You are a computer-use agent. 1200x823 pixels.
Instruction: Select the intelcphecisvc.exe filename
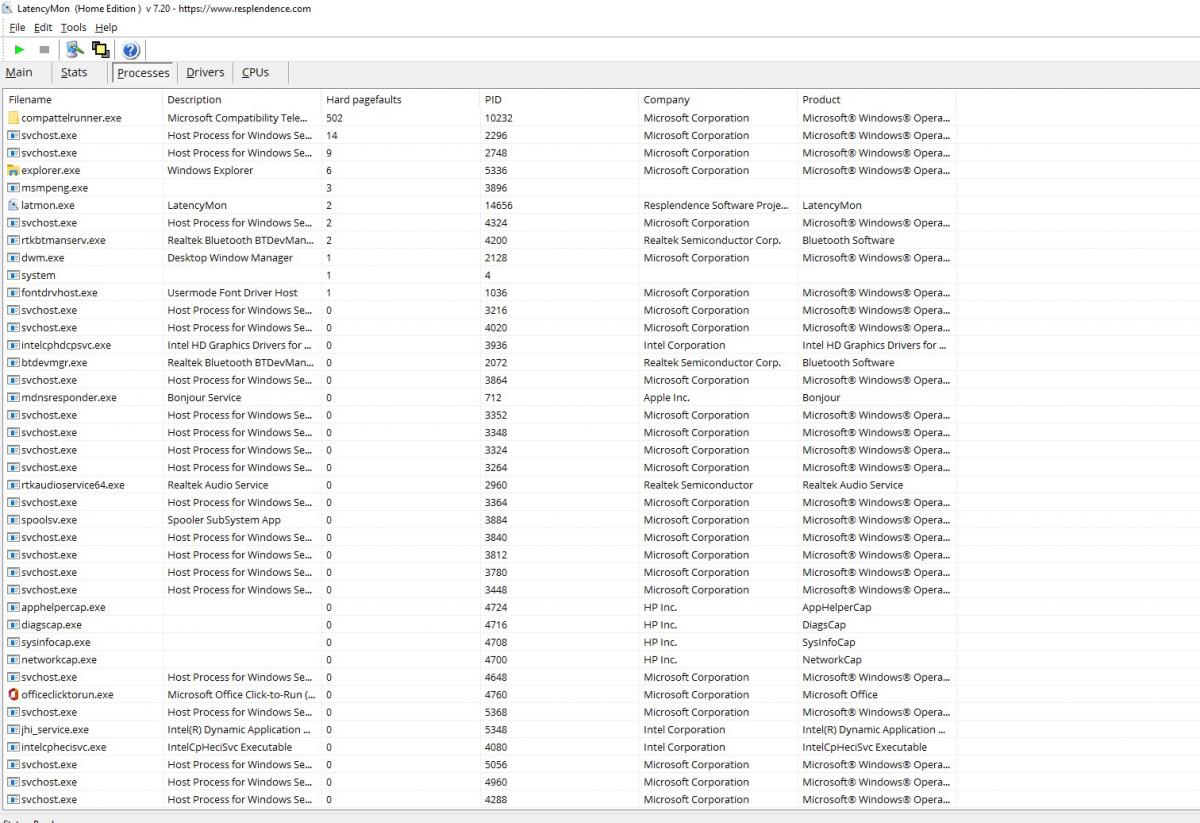pos(64,747)
